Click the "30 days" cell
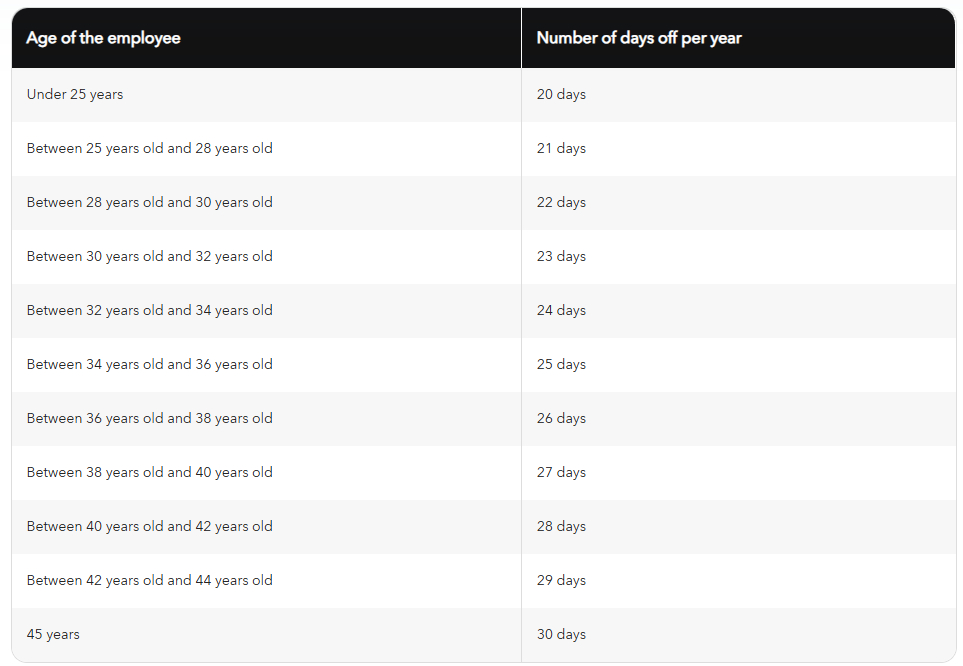 (x=561, y=634)
